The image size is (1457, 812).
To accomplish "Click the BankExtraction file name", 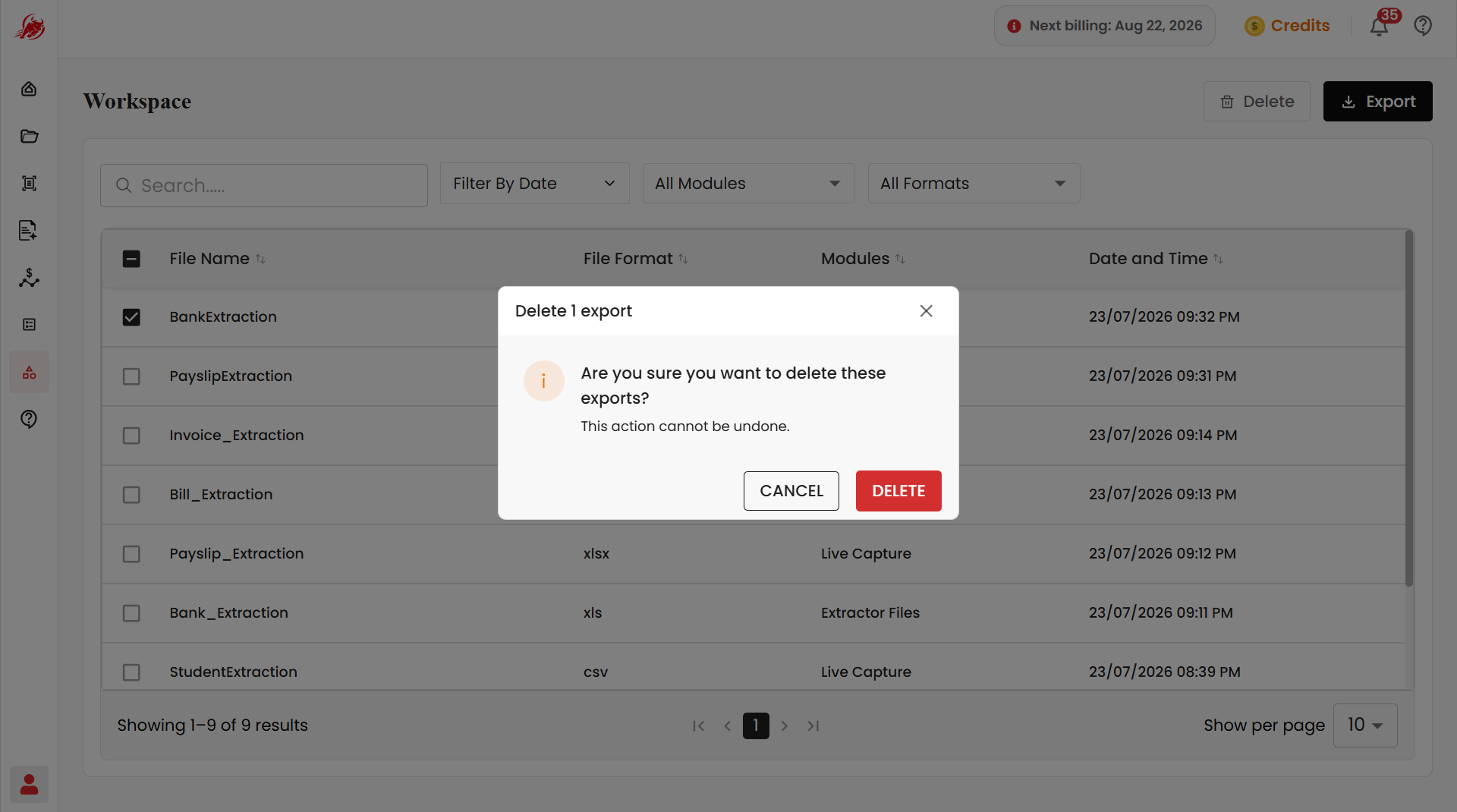I will [x=223, y=317].
